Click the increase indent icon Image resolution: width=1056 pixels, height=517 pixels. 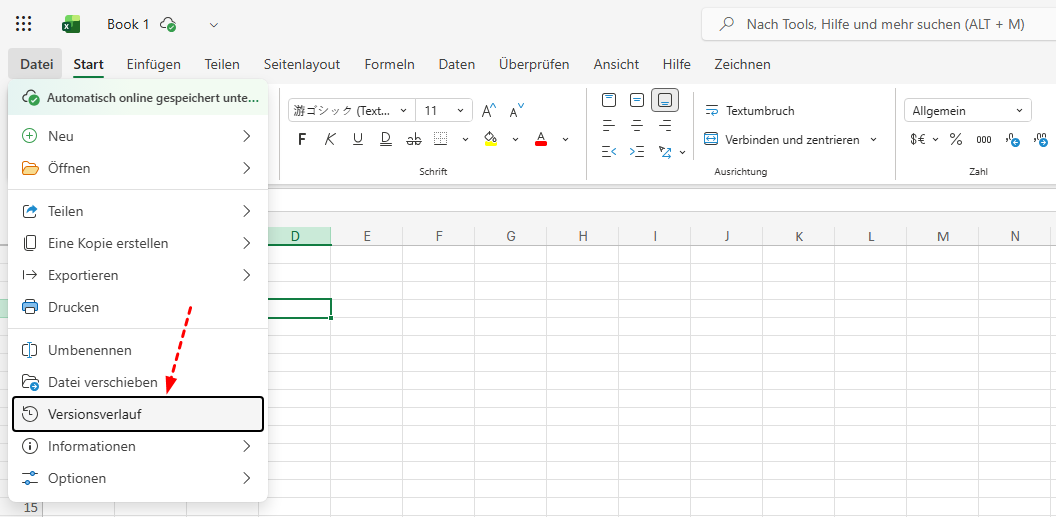coord(637,152)
